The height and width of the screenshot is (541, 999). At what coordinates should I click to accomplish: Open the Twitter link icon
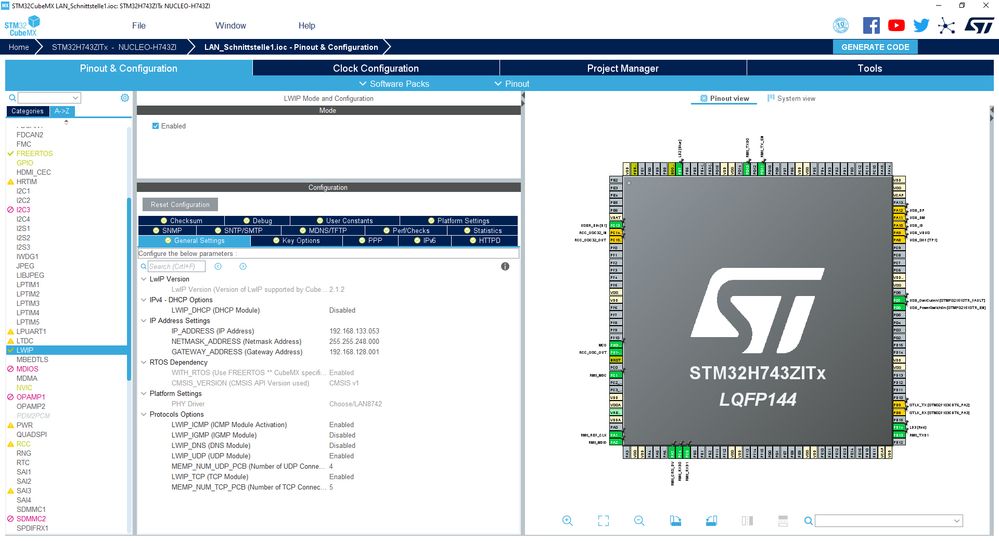click(921, 25)
